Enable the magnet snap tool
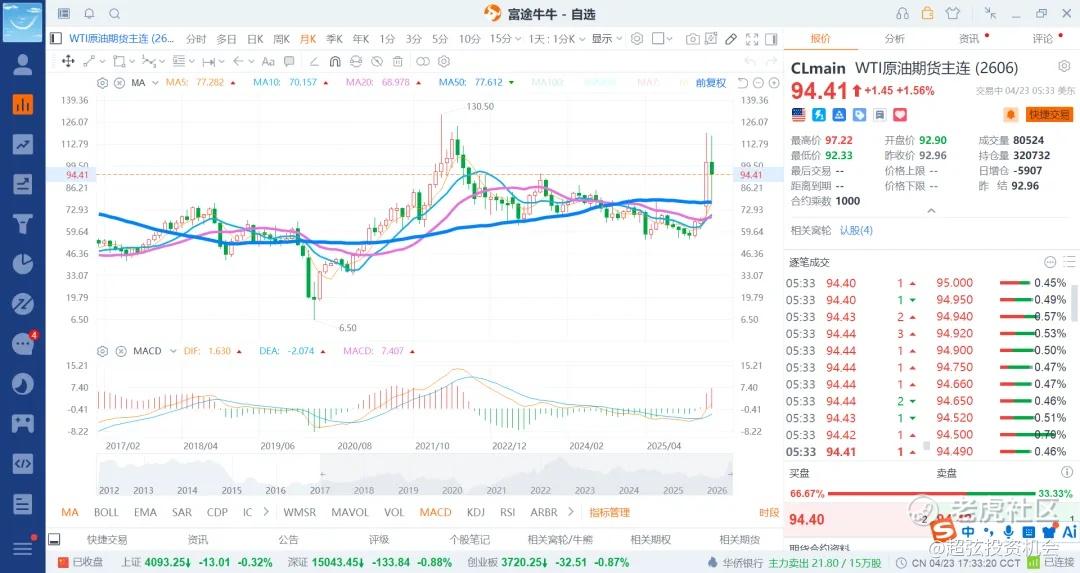This screenshot has width=1080, height=573. pyautogui.click(x=335, y=61)
